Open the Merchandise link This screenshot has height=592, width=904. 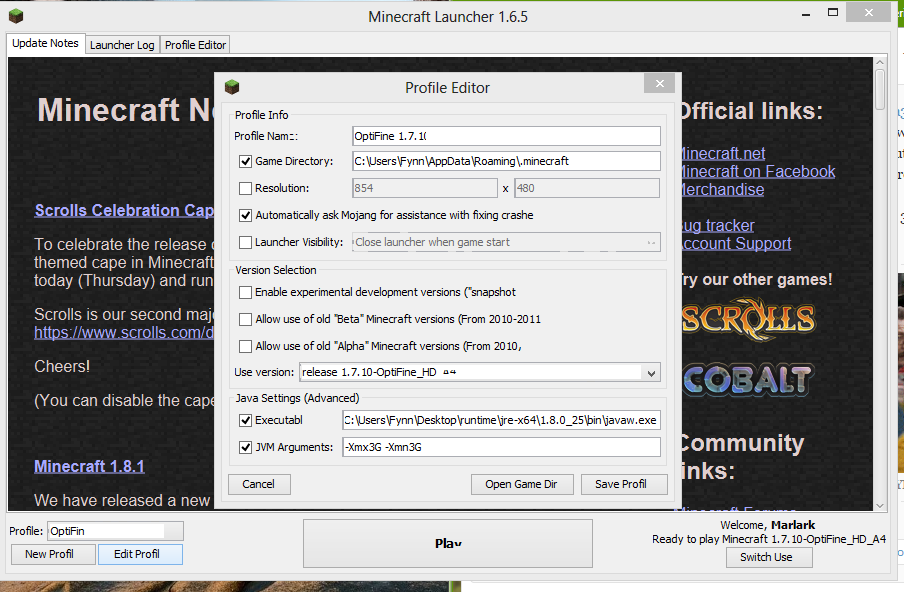[722, 190]
